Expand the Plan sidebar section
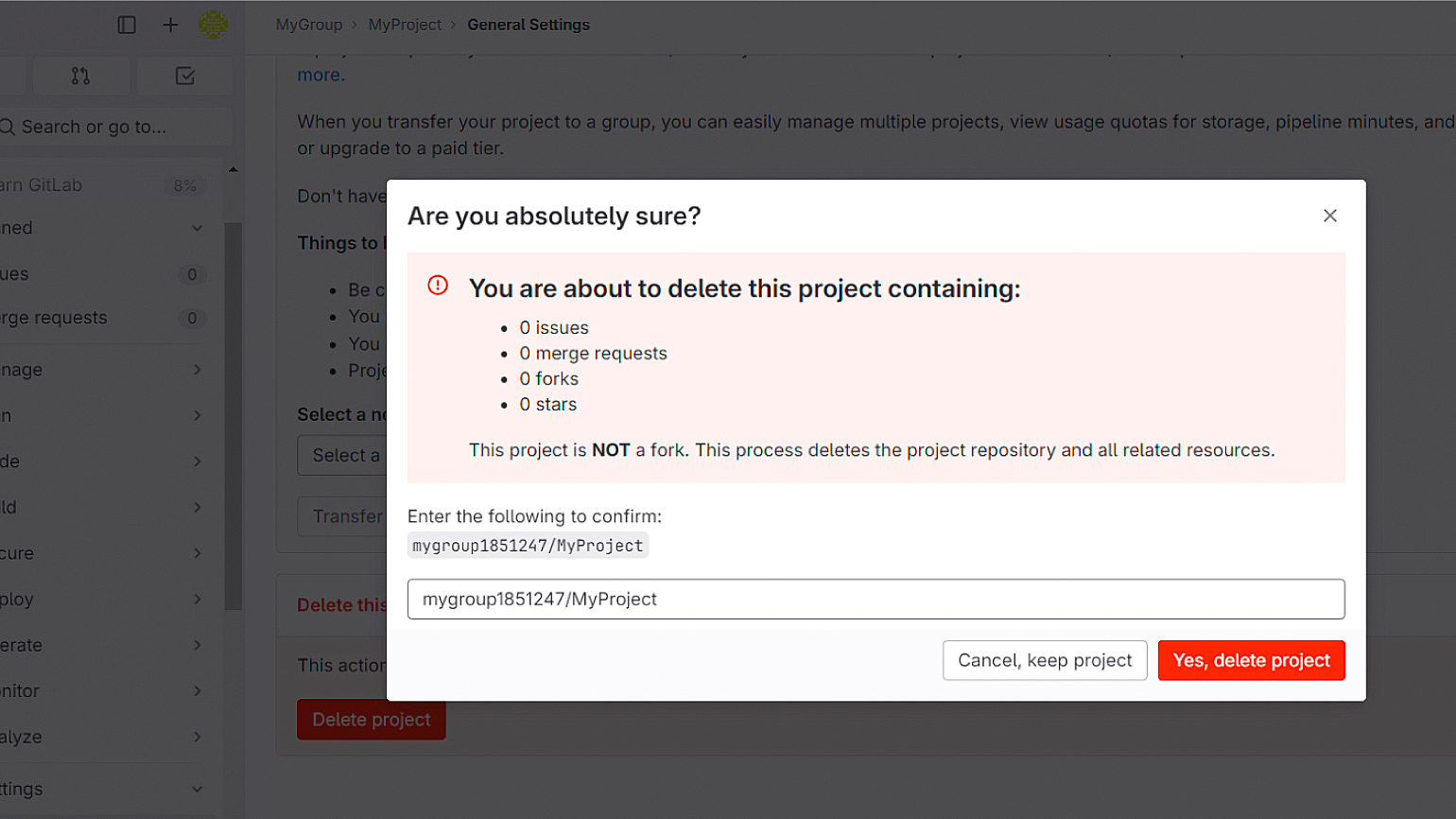Viewport: 1456px width, 819px height. [x=104, y=415]
